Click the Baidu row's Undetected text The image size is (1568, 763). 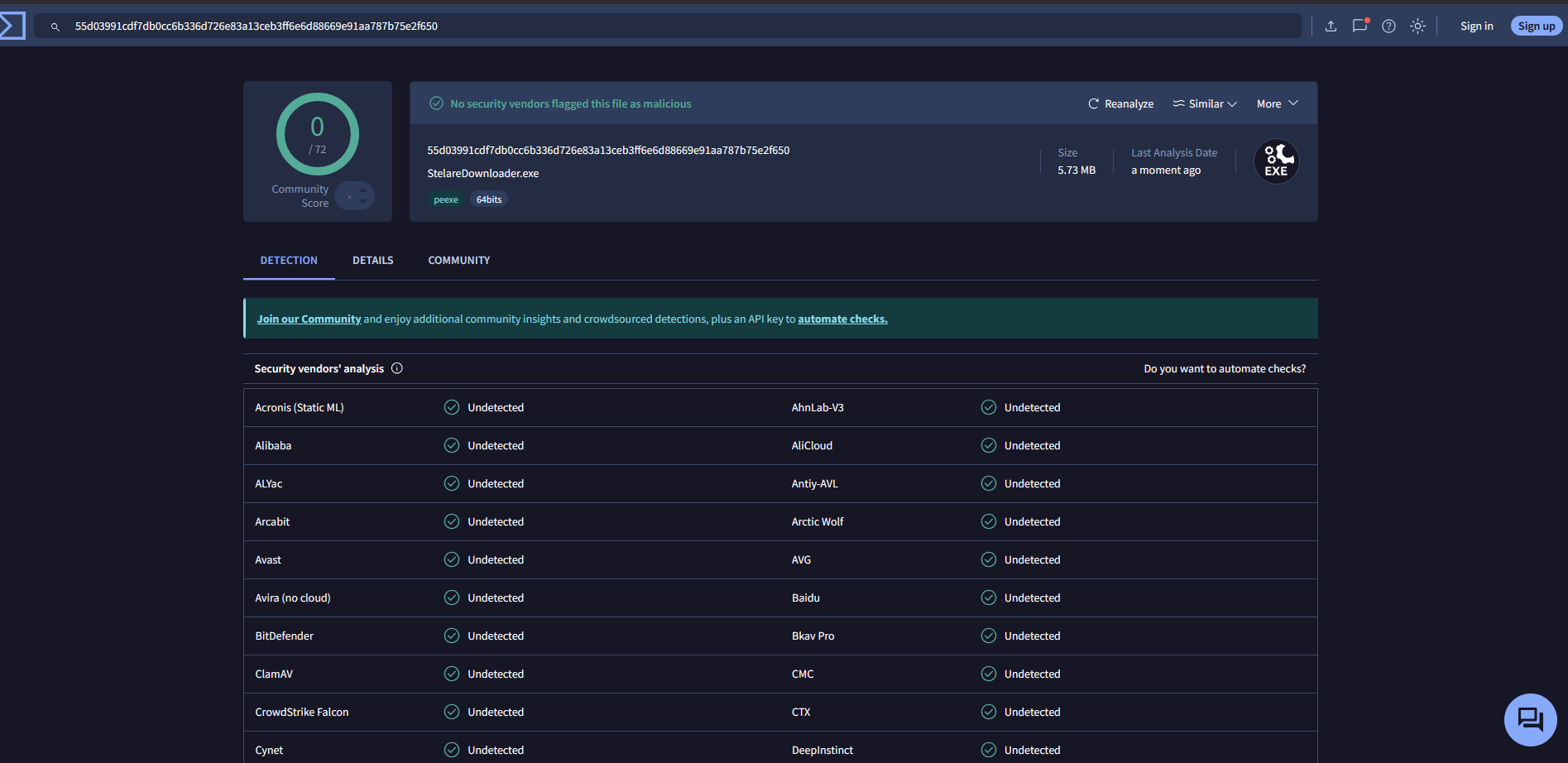[x=1033, y=598]
